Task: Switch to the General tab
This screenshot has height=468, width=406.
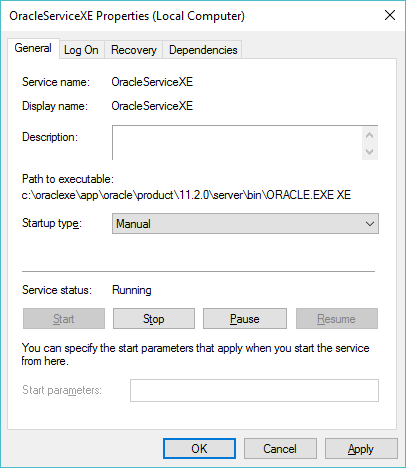Action: pyautogui.click(x=33, y=48)
